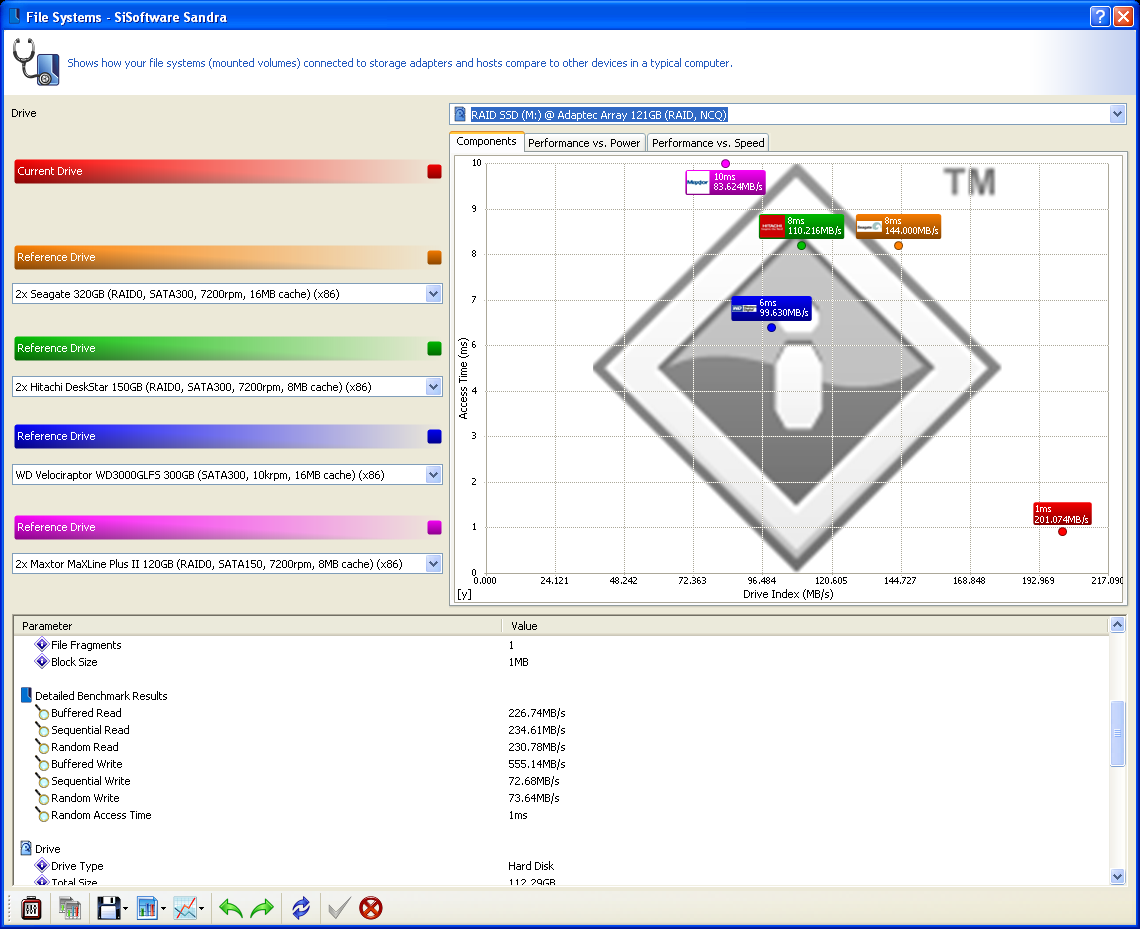Click the orange Reference Drive color swatch

[x=434, y=257]
